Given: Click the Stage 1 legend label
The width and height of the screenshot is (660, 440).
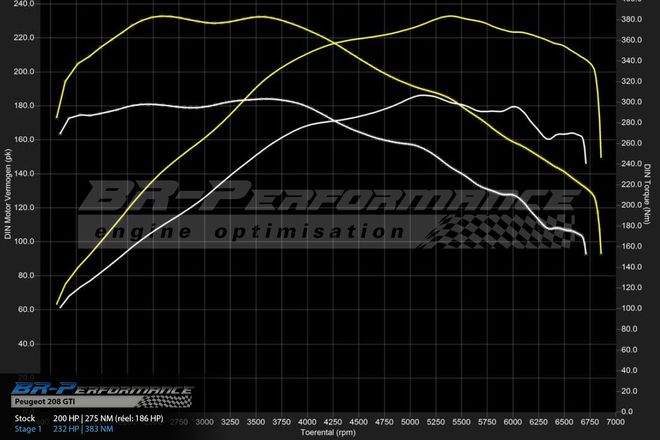Looking at the screenshot, I should [29, 427].
